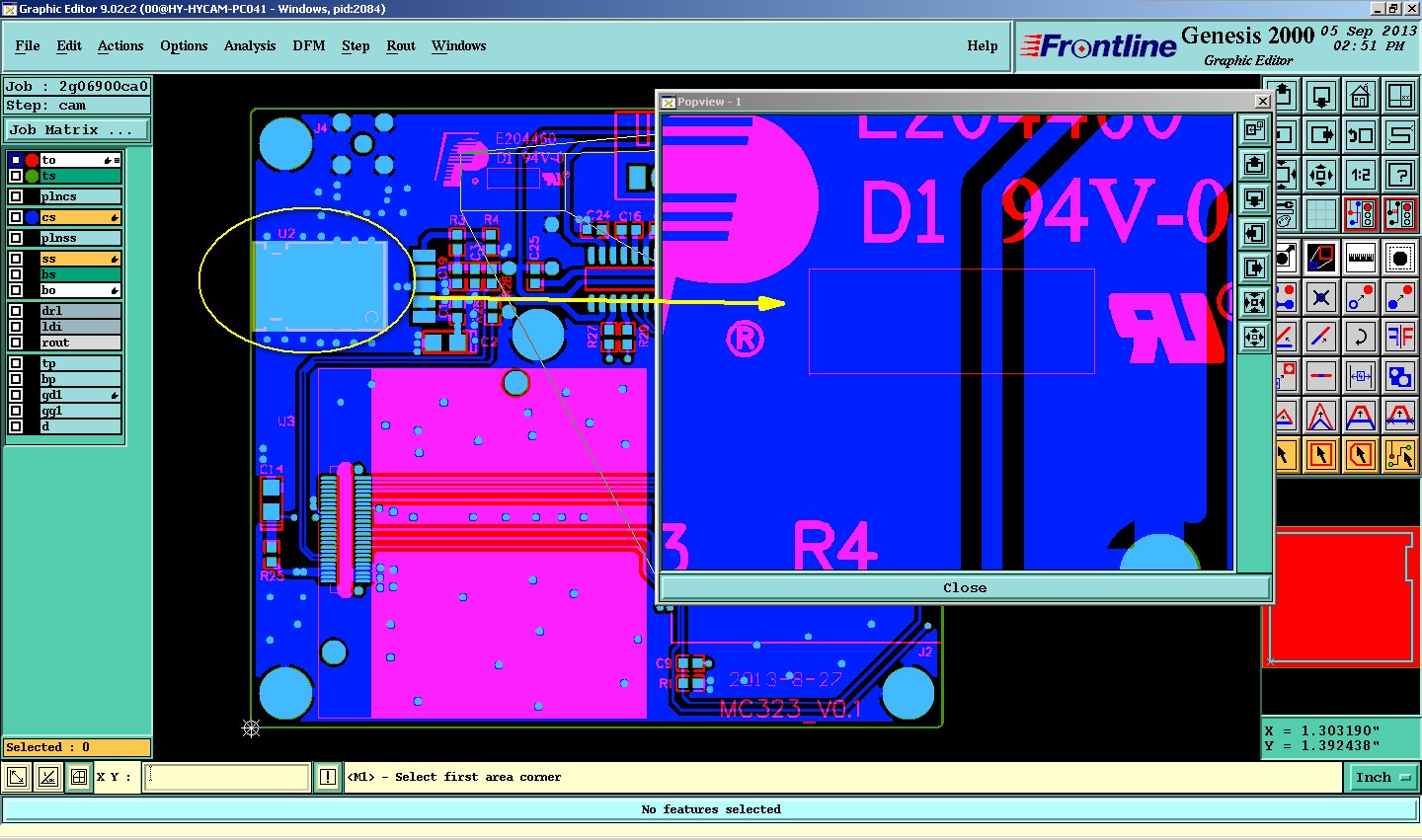Open the Edit menu
This screenshot has height=840, width=1422.
pos(69,45)
